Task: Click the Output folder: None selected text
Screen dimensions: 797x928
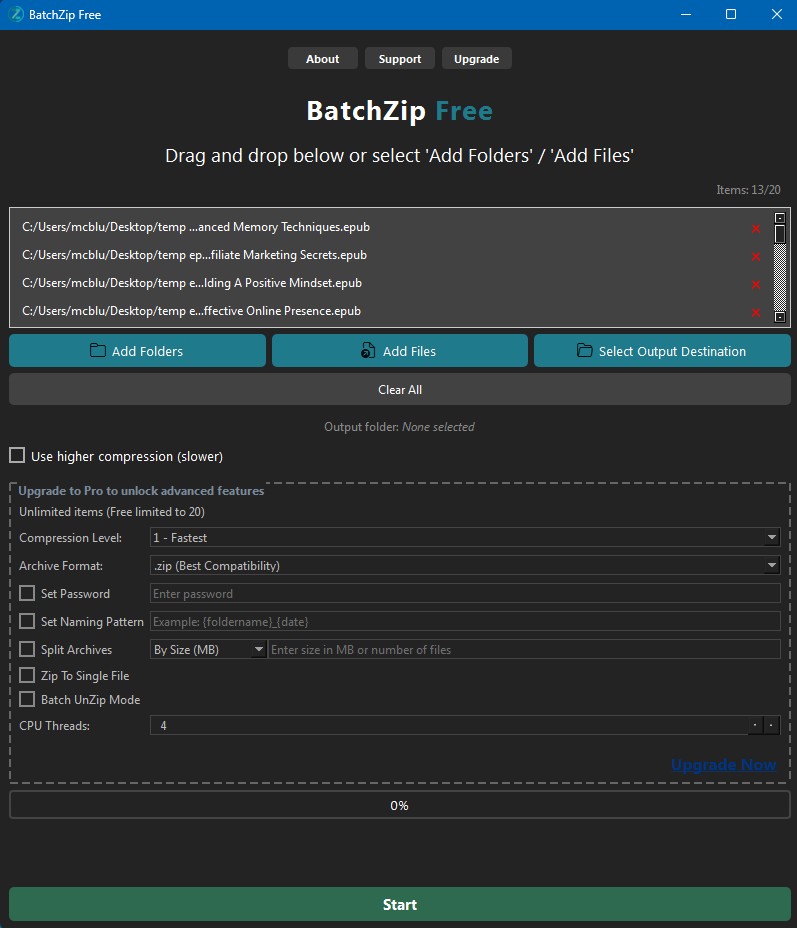Action: pos(399,427)
